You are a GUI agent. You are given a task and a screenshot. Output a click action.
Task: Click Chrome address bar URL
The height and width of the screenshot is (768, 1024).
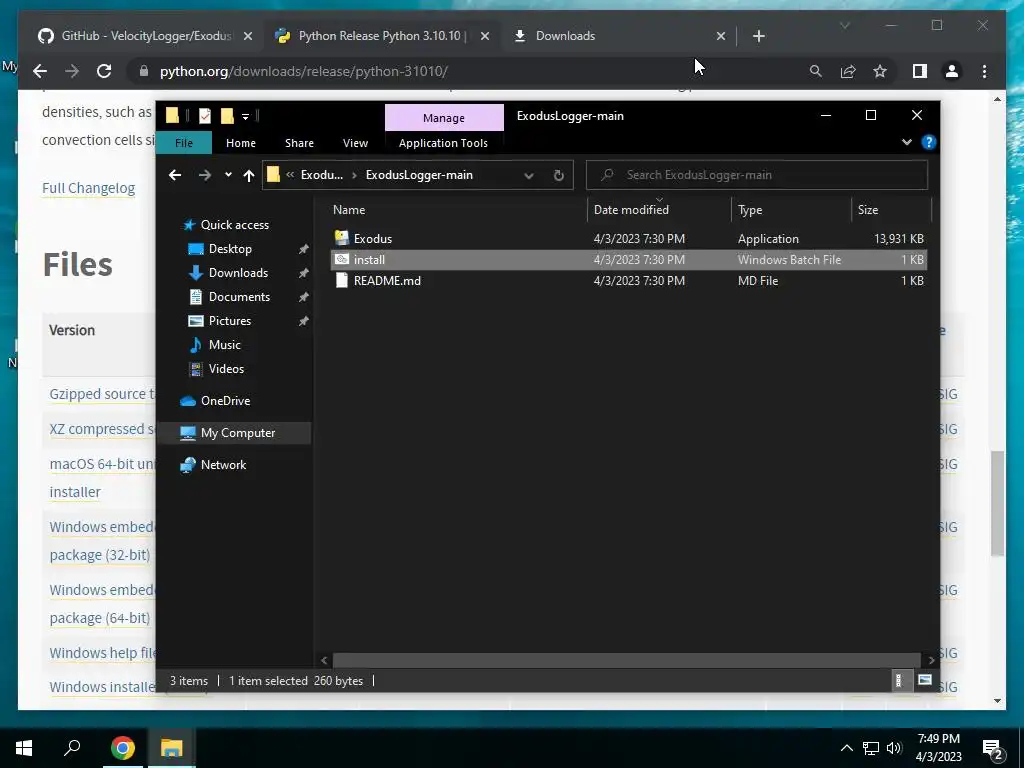point(304,71)
